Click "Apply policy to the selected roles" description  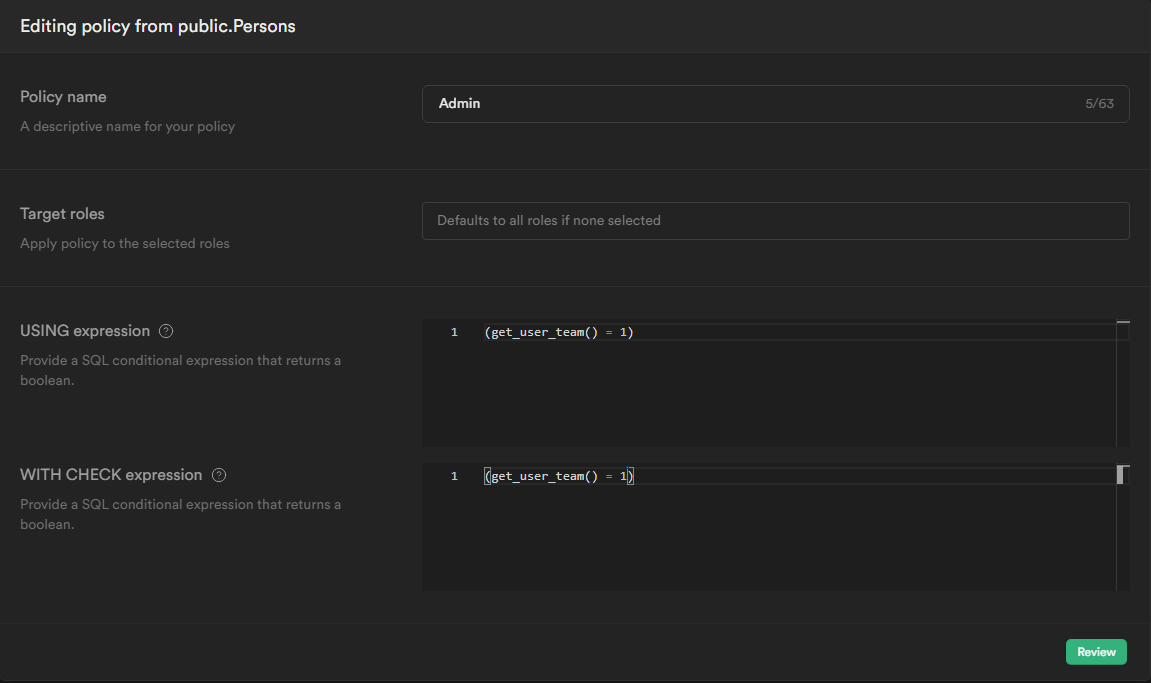coord(125,244)
